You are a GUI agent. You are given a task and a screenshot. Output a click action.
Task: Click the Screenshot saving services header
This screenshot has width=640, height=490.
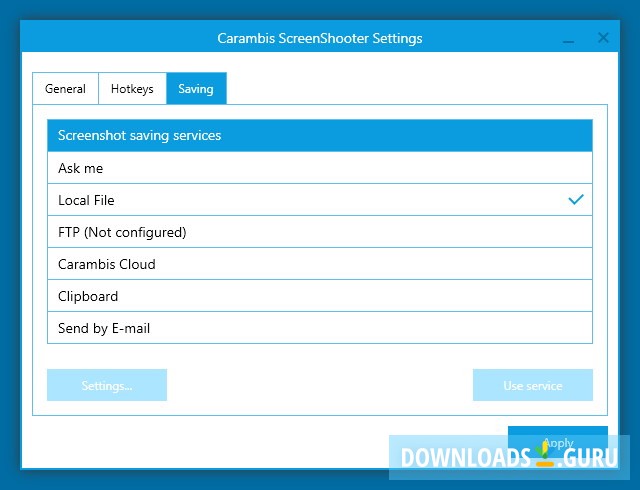320,136
